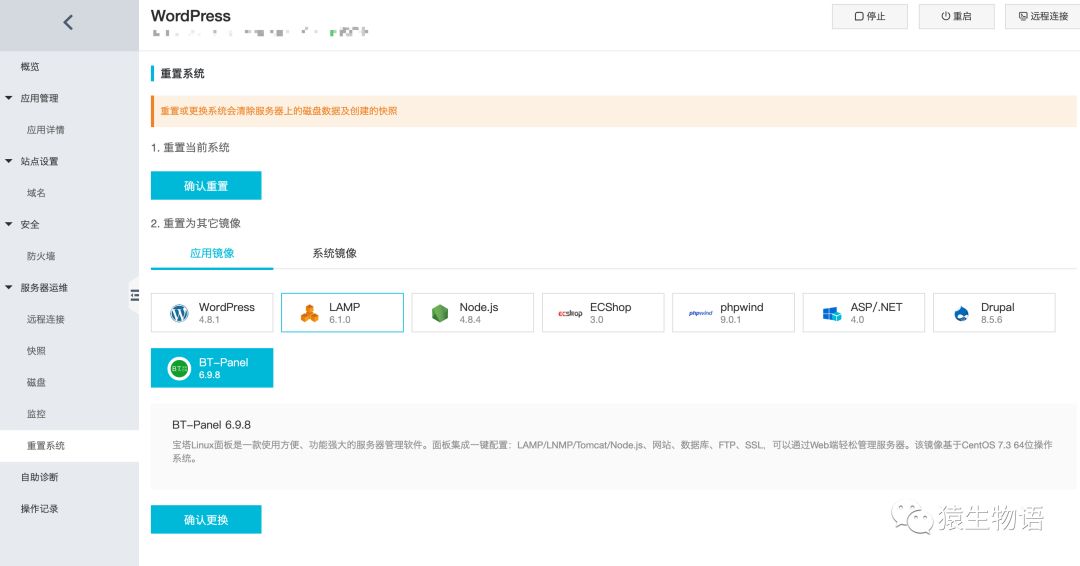Click the LAMP orange cubes icon

click(x=310, y=313)
